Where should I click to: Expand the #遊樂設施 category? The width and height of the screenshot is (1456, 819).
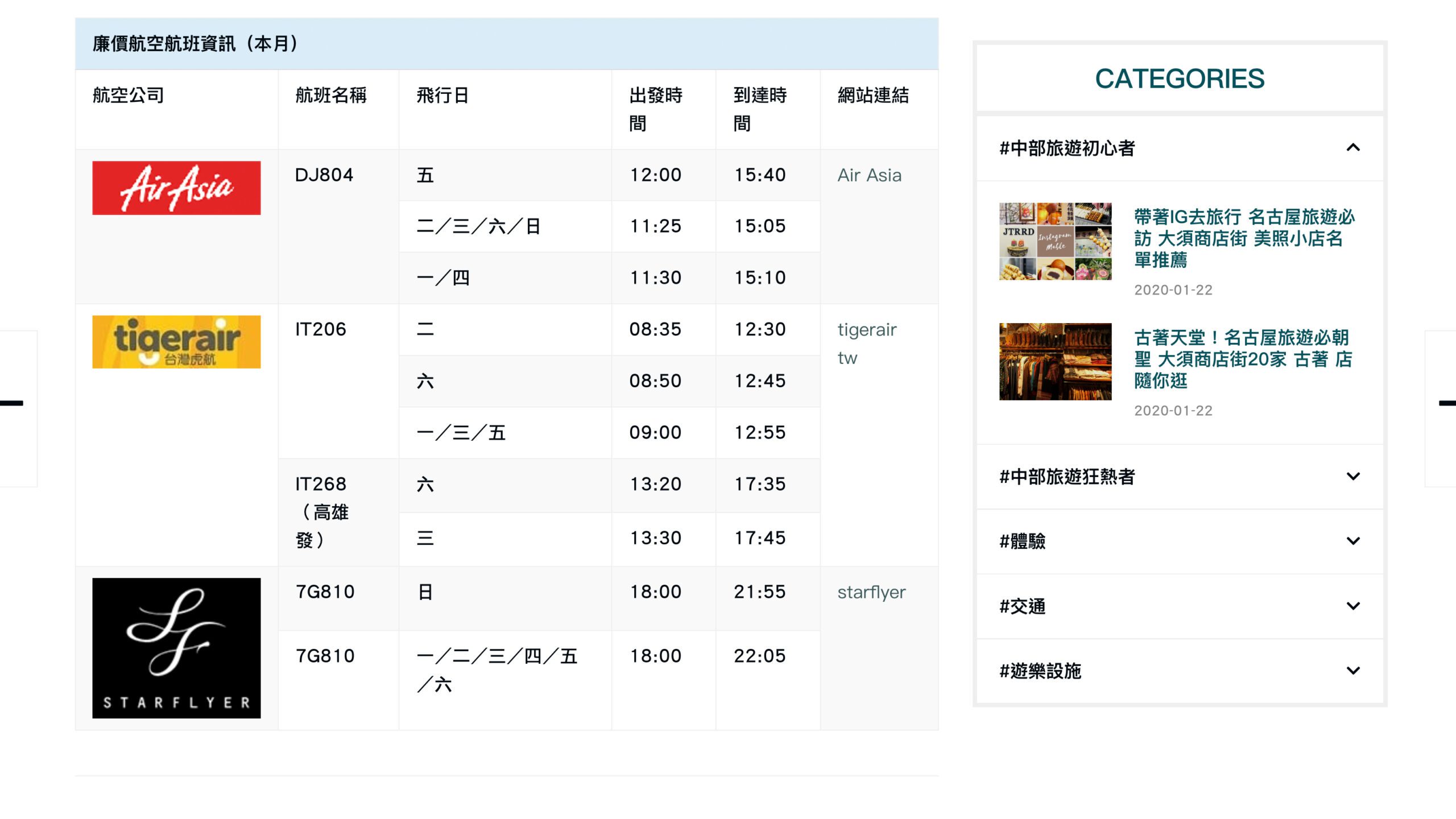pos(1180,671)
